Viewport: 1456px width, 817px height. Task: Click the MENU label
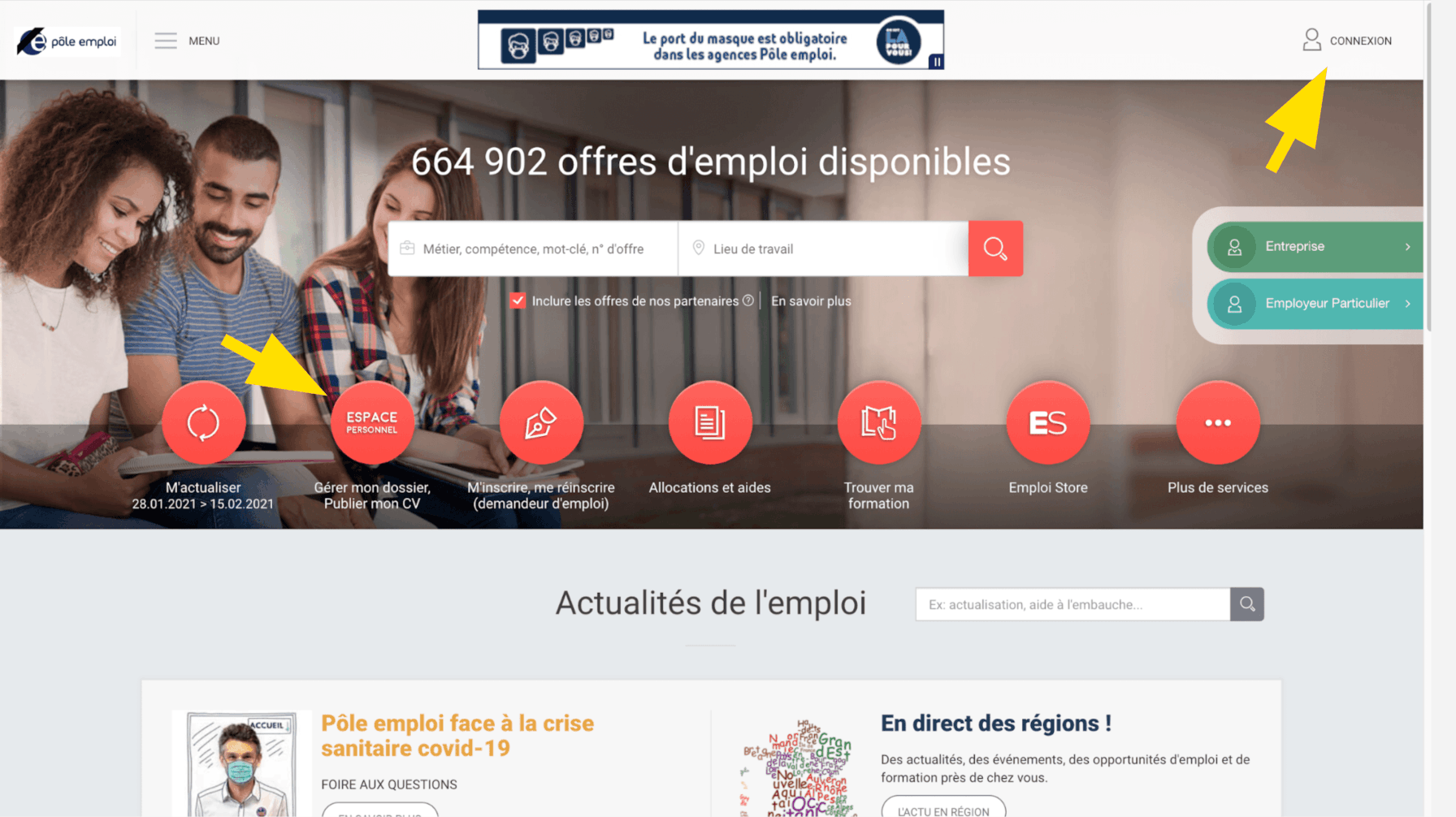204,41
